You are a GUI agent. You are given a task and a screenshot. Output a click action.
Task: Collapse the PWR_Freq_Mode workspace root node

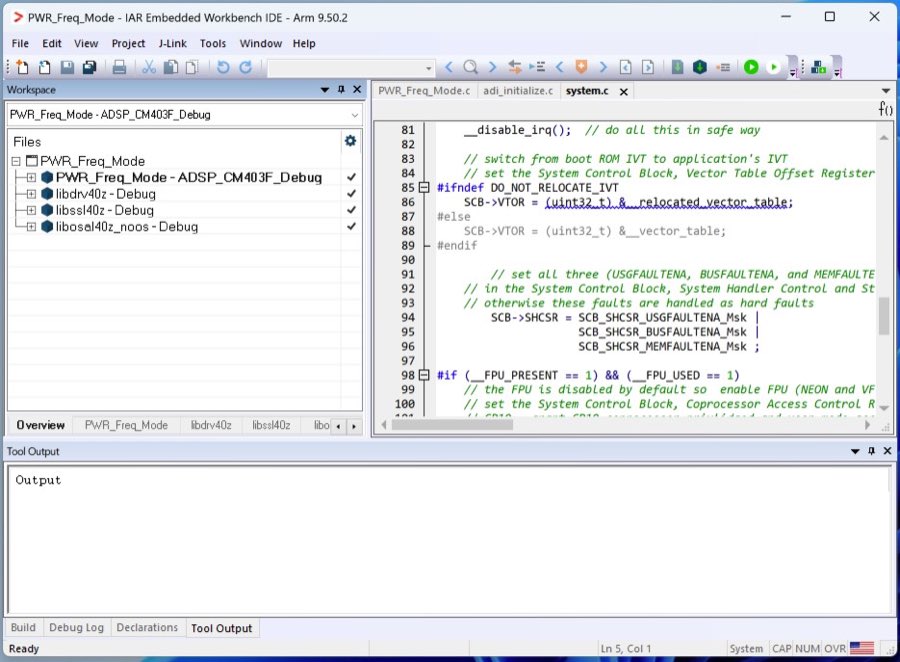(16, 161)
